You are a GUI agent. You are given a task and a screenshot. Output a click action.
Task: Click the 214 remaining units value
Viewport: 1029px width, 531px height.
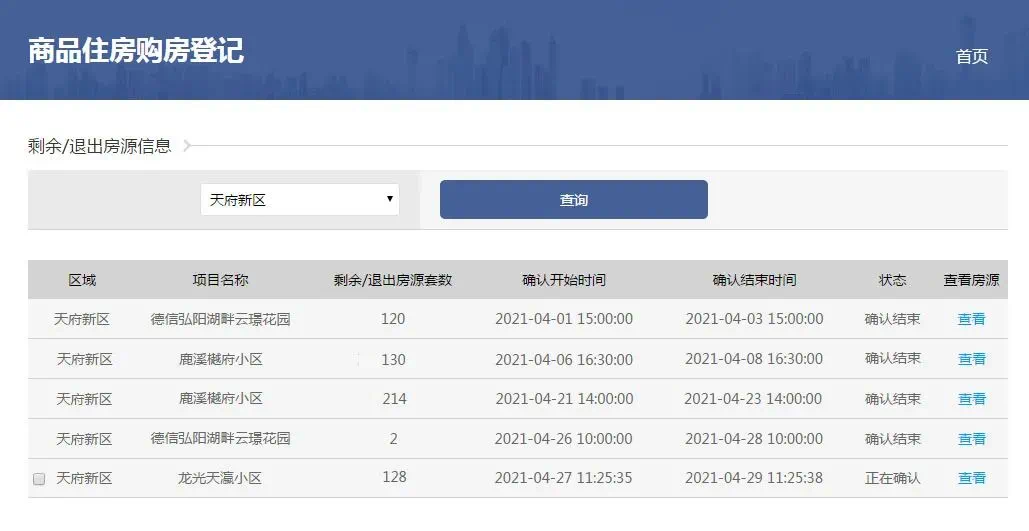[394, 398]
